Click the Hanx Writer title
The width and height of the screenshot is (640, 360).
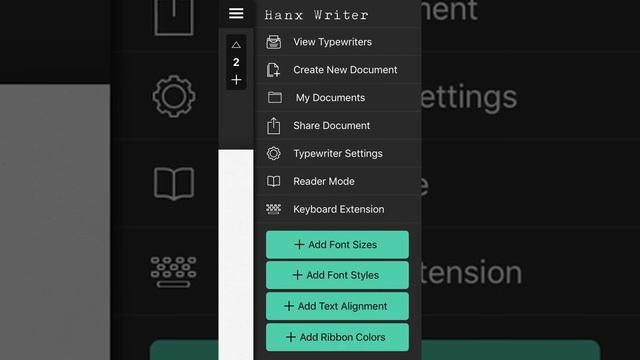[x=316, y=15]
